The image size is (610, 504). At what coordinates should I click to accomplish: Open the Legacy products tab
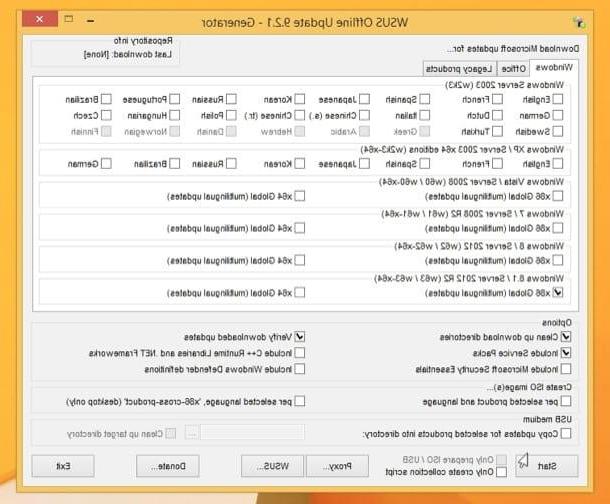[x=459, y=69]
